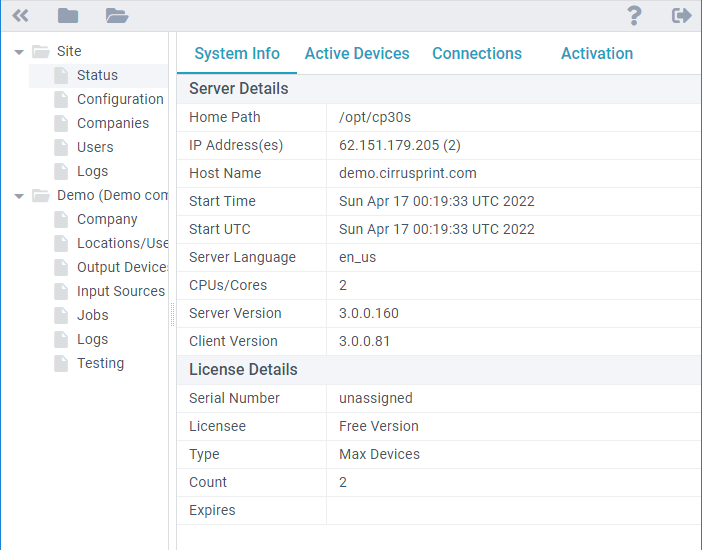The width and height of the screenshot is (702, 550).
Task: Open help via the question mark icon
Action: click(x=634, y=15)
